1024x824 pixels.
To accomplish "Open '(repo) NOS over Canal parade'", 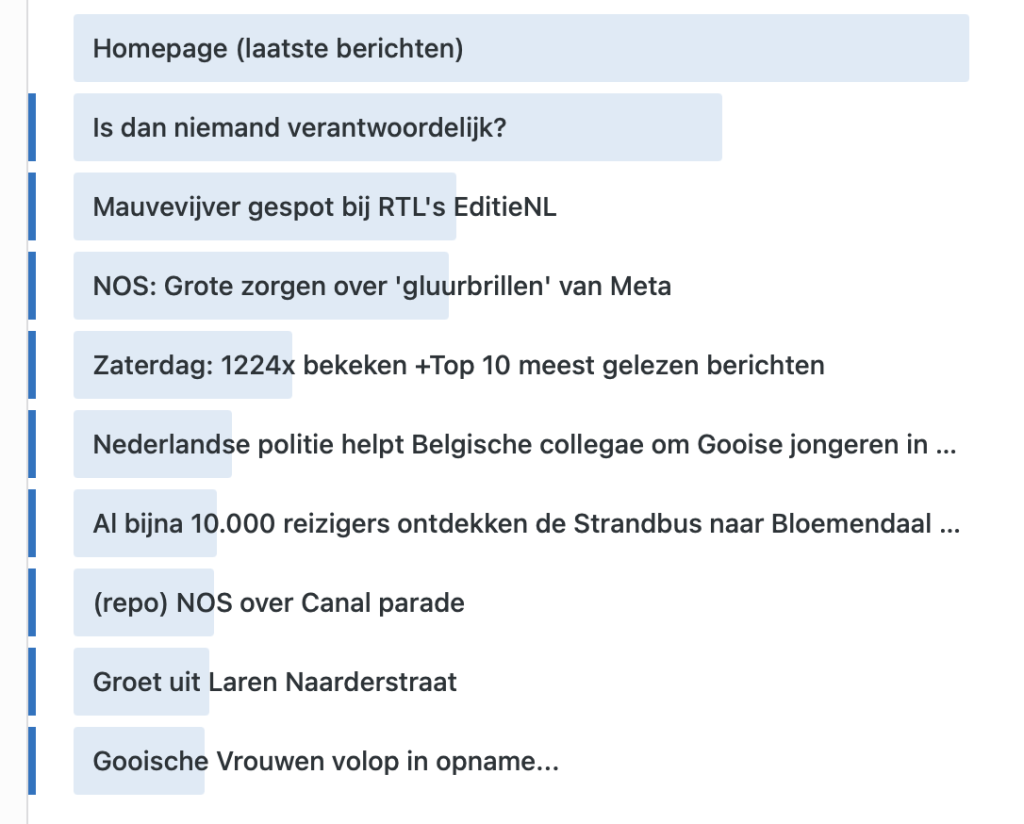I will (279, 603).
